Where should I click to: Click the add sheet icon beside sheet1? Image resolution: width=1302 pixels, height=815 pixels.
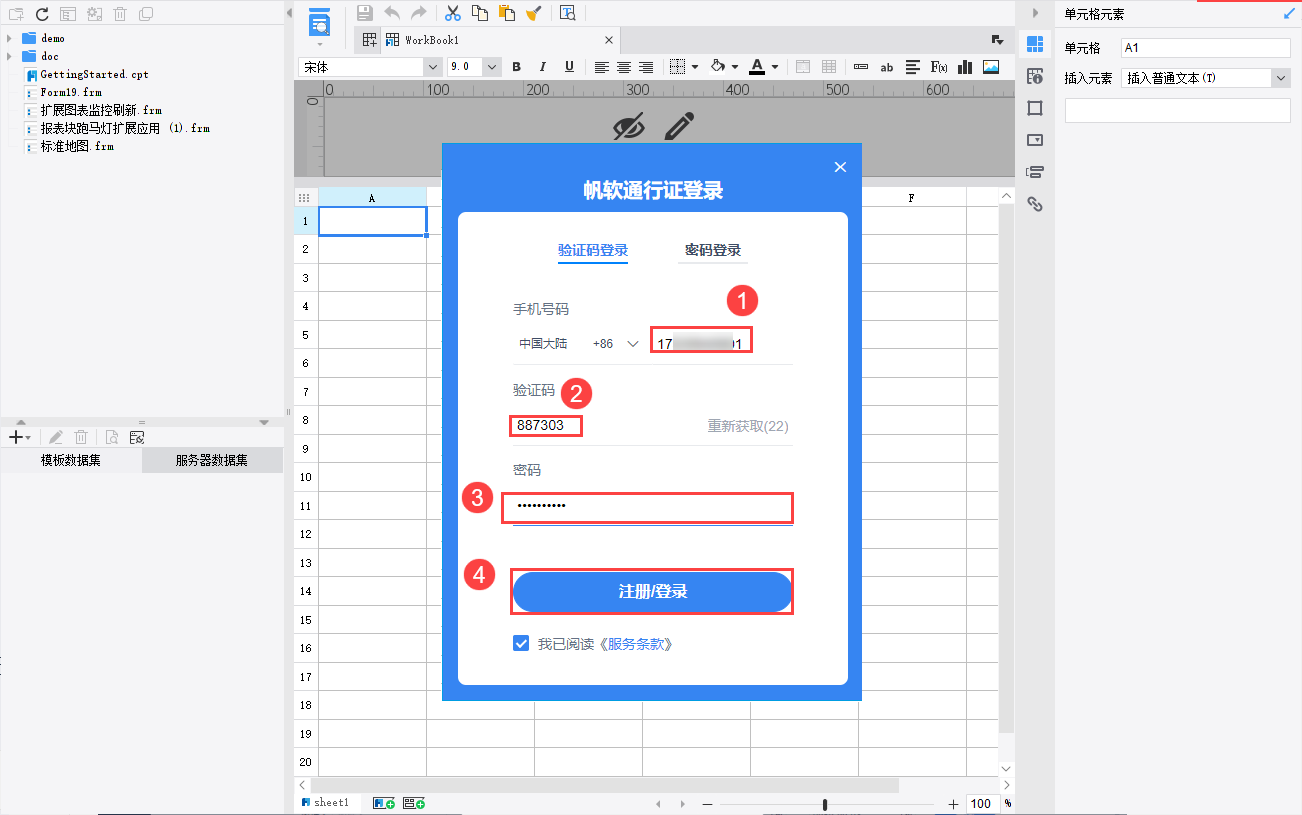point(383,803)
